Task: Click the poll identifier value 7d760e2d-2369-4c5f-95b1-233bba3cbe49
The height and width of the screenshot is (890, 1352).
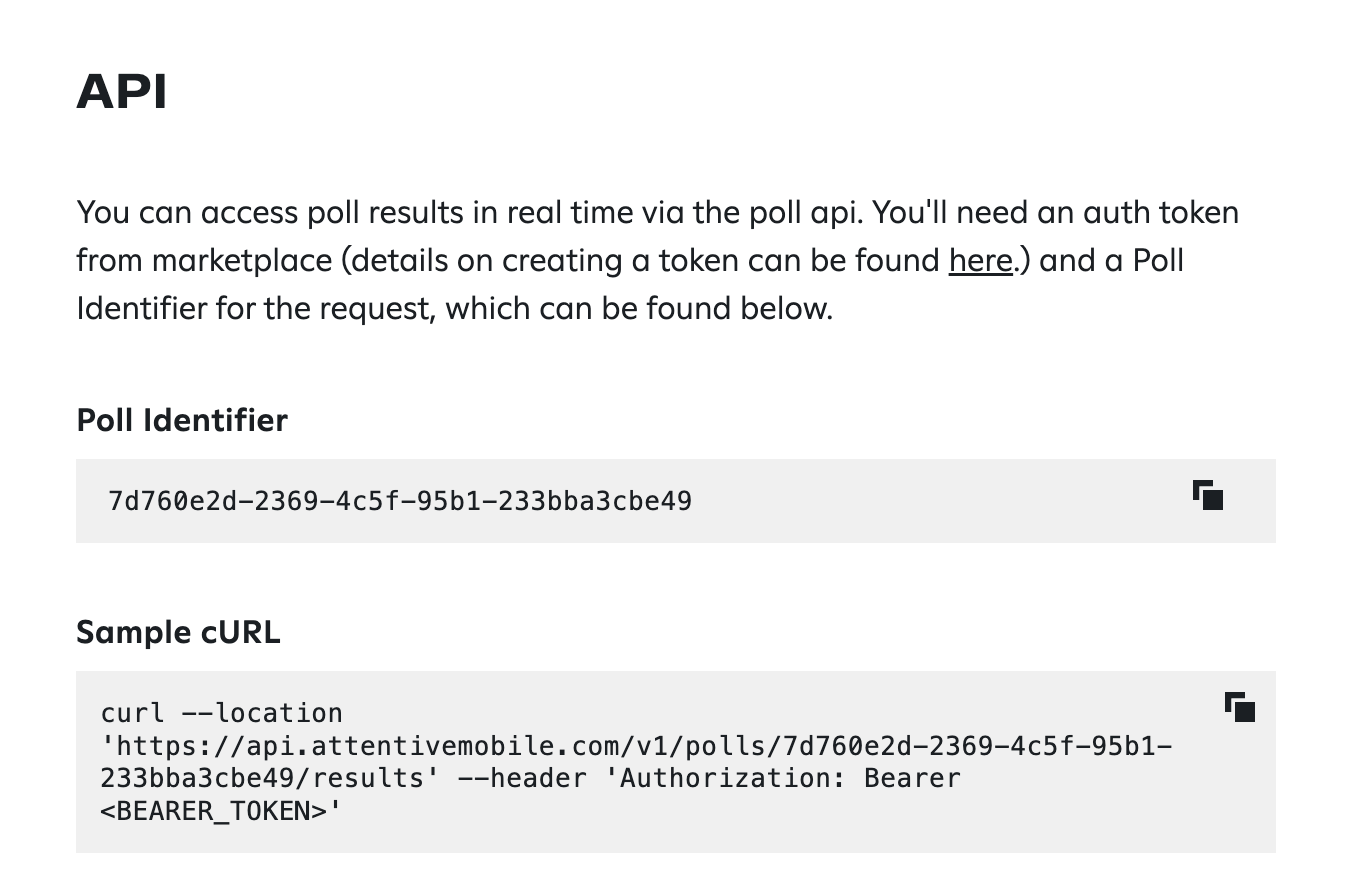Action: pyautogui.click(x=400, y=501)
